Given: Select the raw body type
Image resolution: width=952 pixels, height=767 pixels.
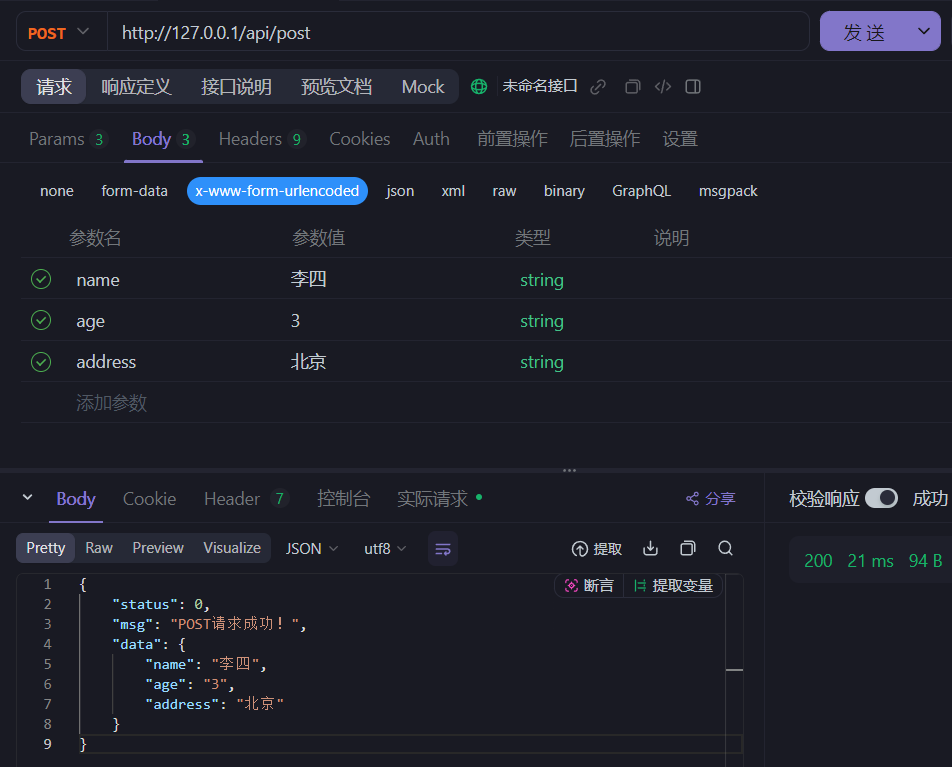Looking at the screenshot, I should click(x=504, y=191).
